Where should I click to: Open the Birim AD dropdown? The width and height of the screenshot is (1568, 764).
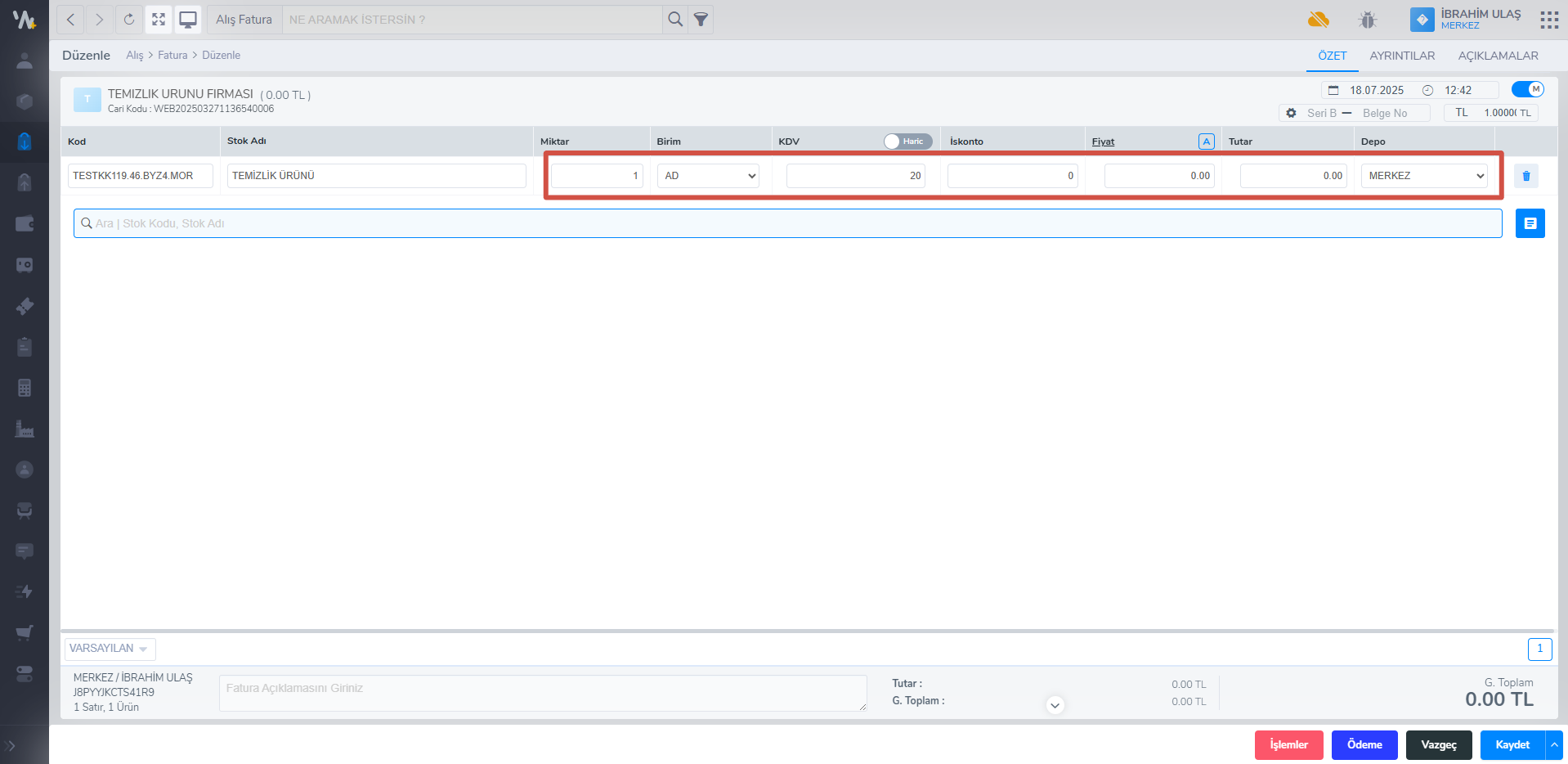[708, 176]
